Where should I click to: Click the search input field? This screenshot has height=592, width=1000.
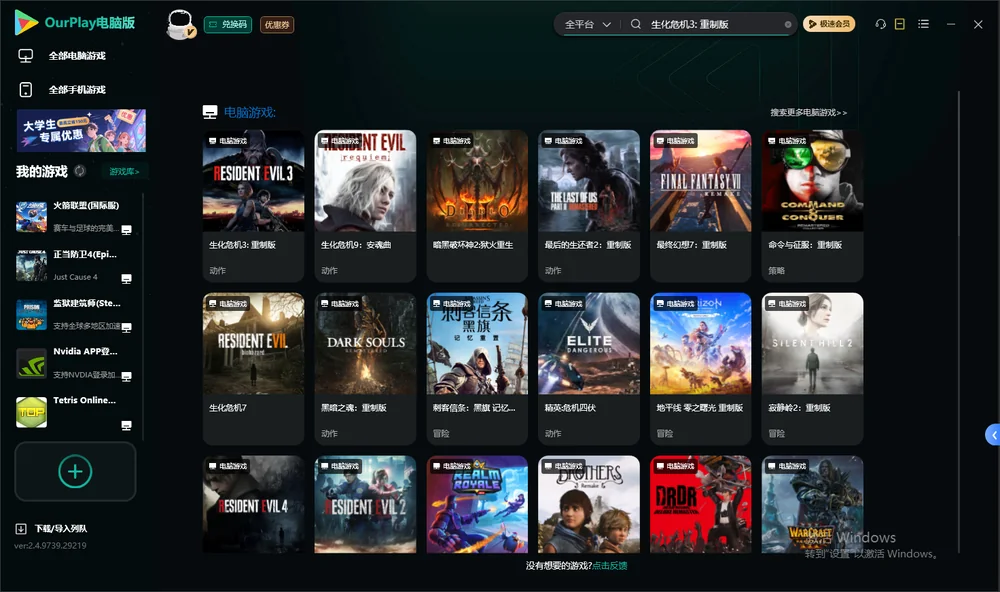(x=716, y=24)
